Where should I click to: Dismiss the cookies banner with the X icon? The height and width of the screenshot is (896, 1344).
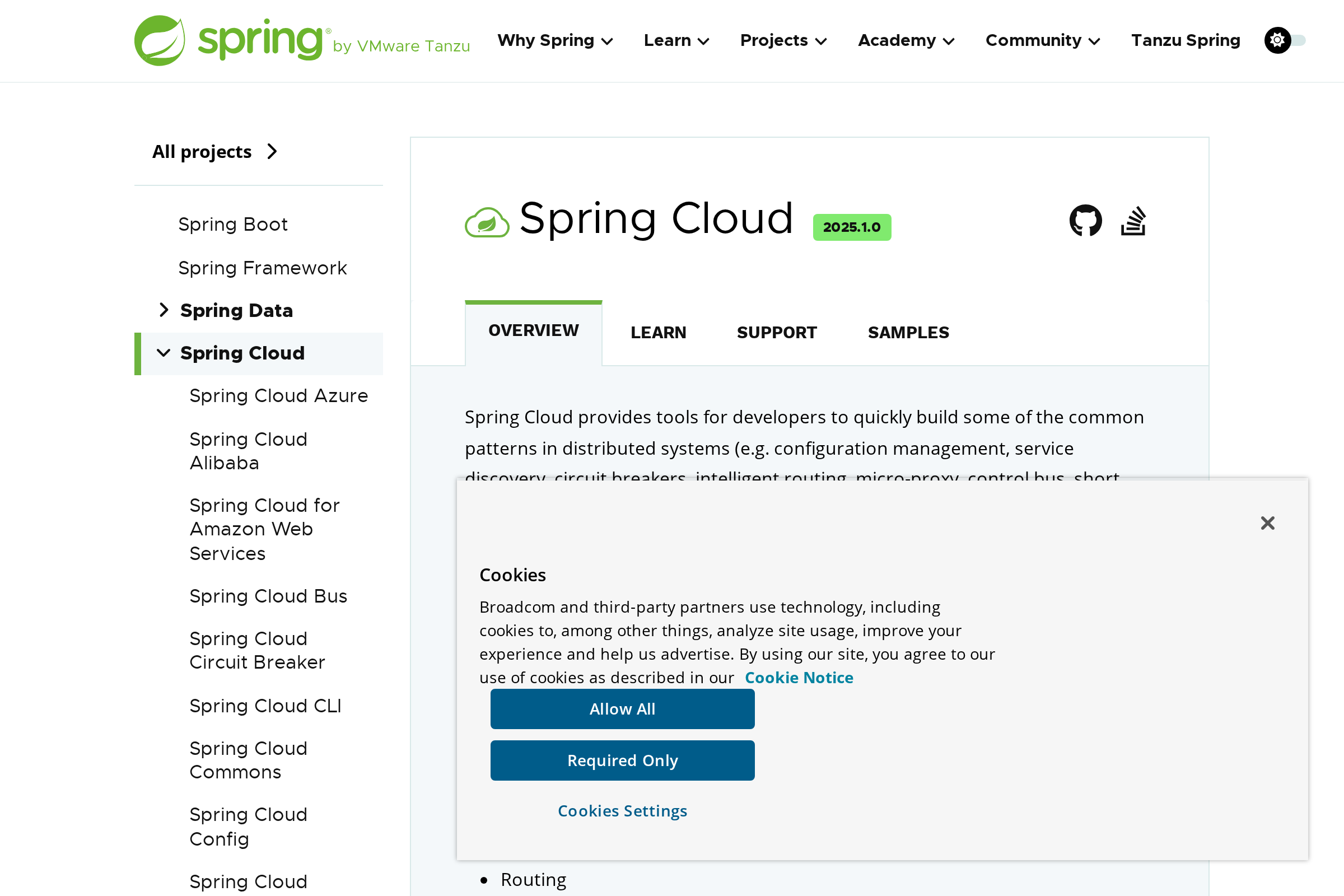(x=1267, y=523)
